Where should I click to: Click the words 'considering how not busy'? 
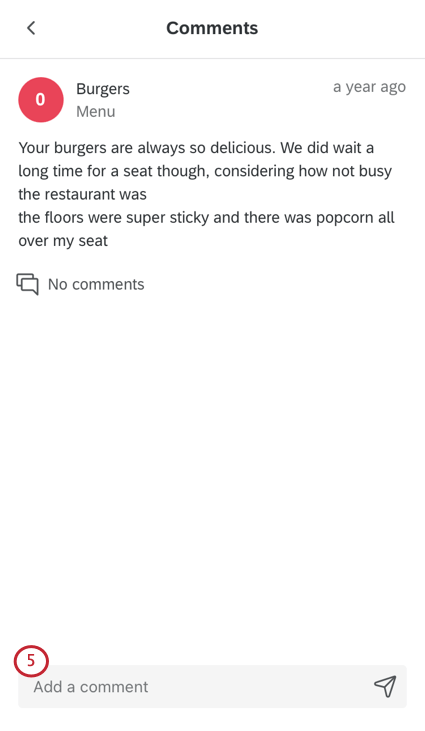coord(303,171)
